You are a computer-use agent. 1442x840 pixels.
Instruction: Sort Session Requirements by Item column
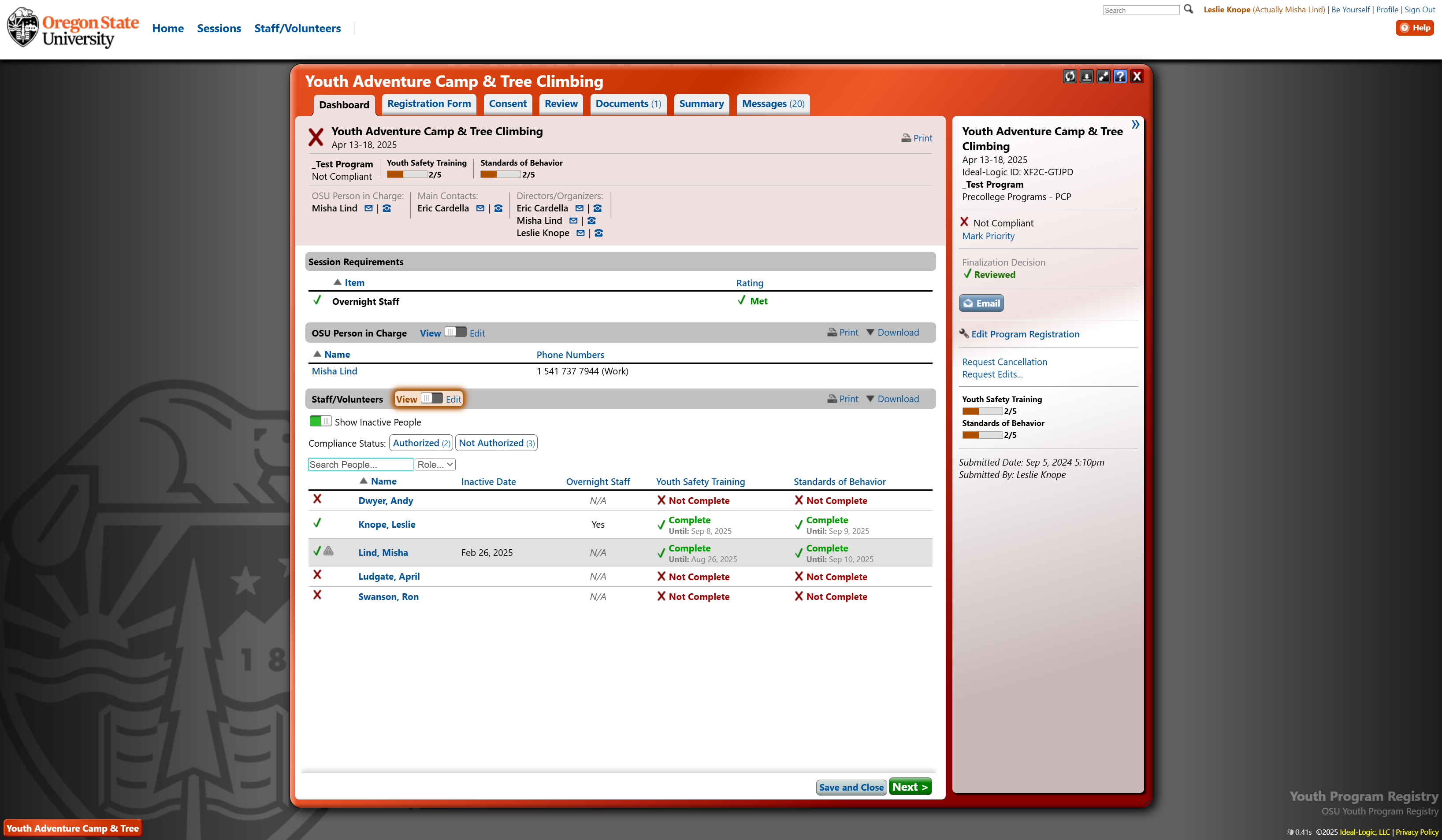click(x=354, y=282)
